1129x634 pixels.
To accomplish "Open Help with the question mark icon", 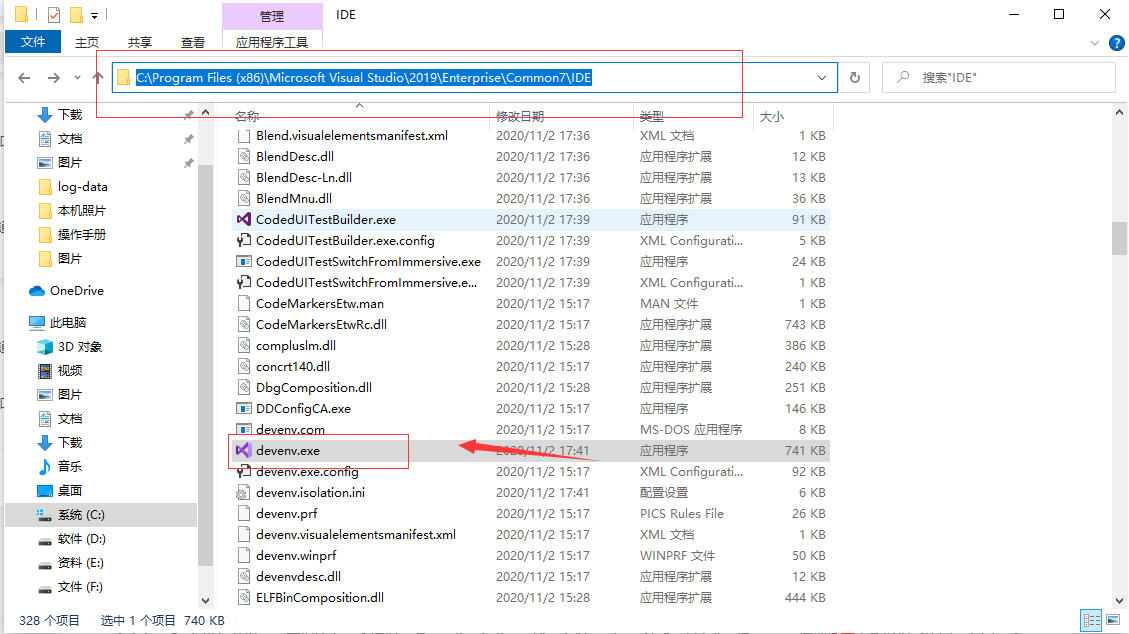I will (1117, 43).
